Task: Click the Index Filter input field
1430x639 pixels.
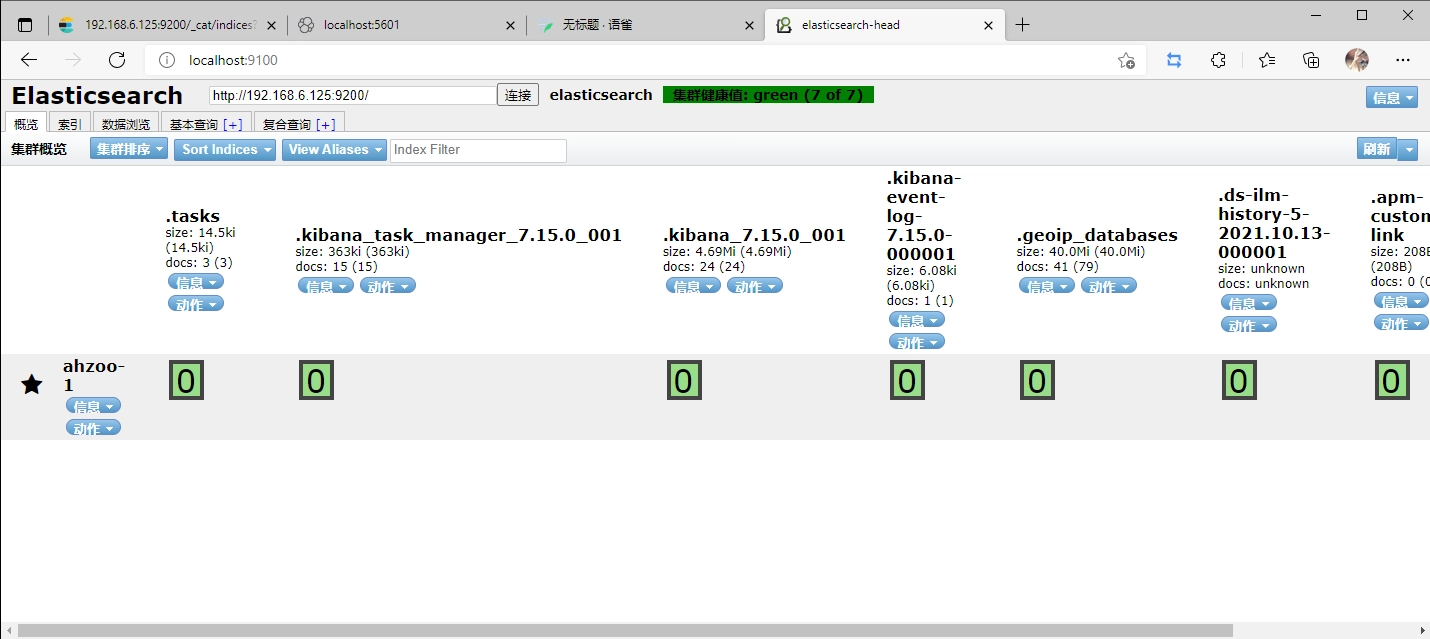Action: click(478, 150)
